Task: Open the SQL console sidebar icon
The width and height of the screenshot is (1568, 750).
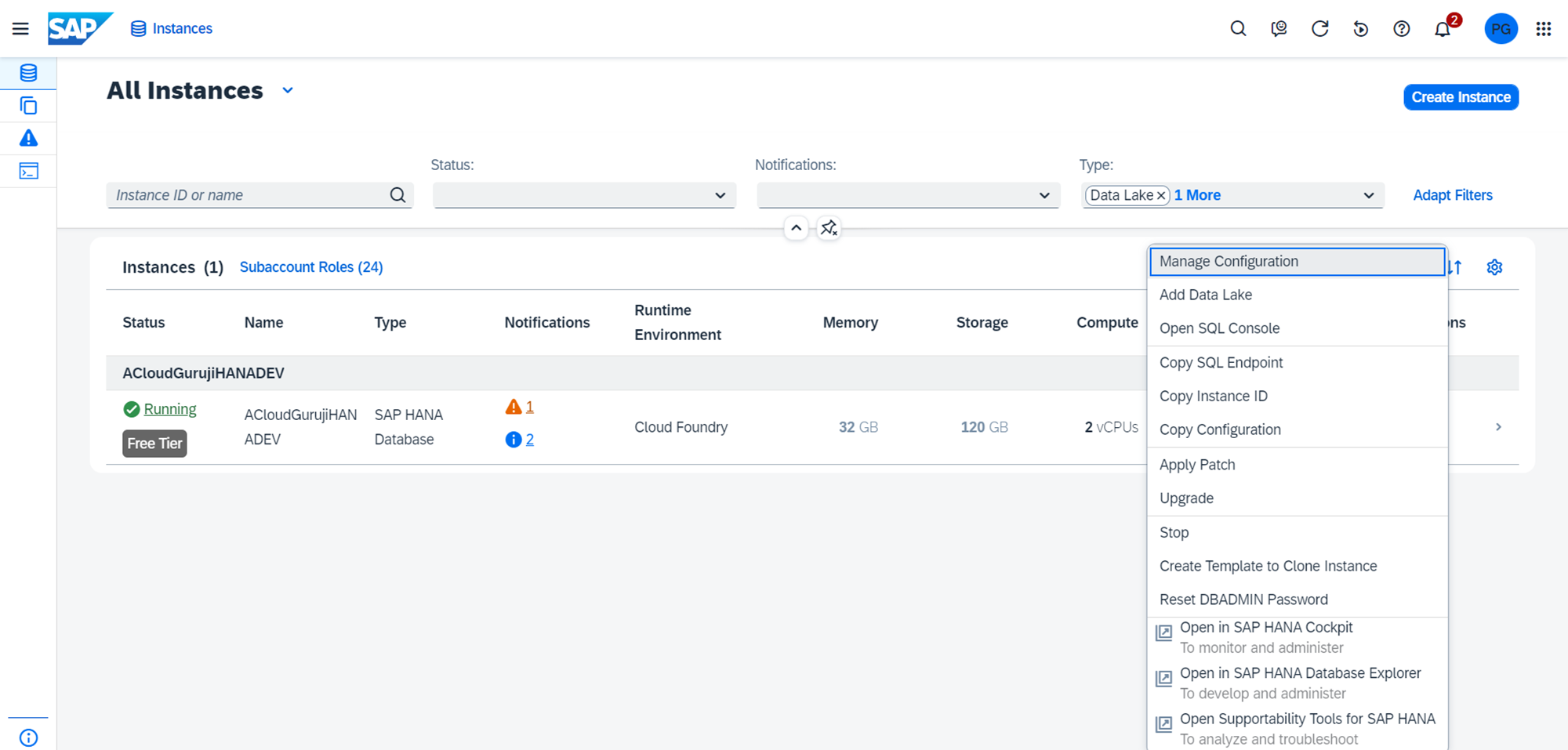Action: [x=28, y=171]
